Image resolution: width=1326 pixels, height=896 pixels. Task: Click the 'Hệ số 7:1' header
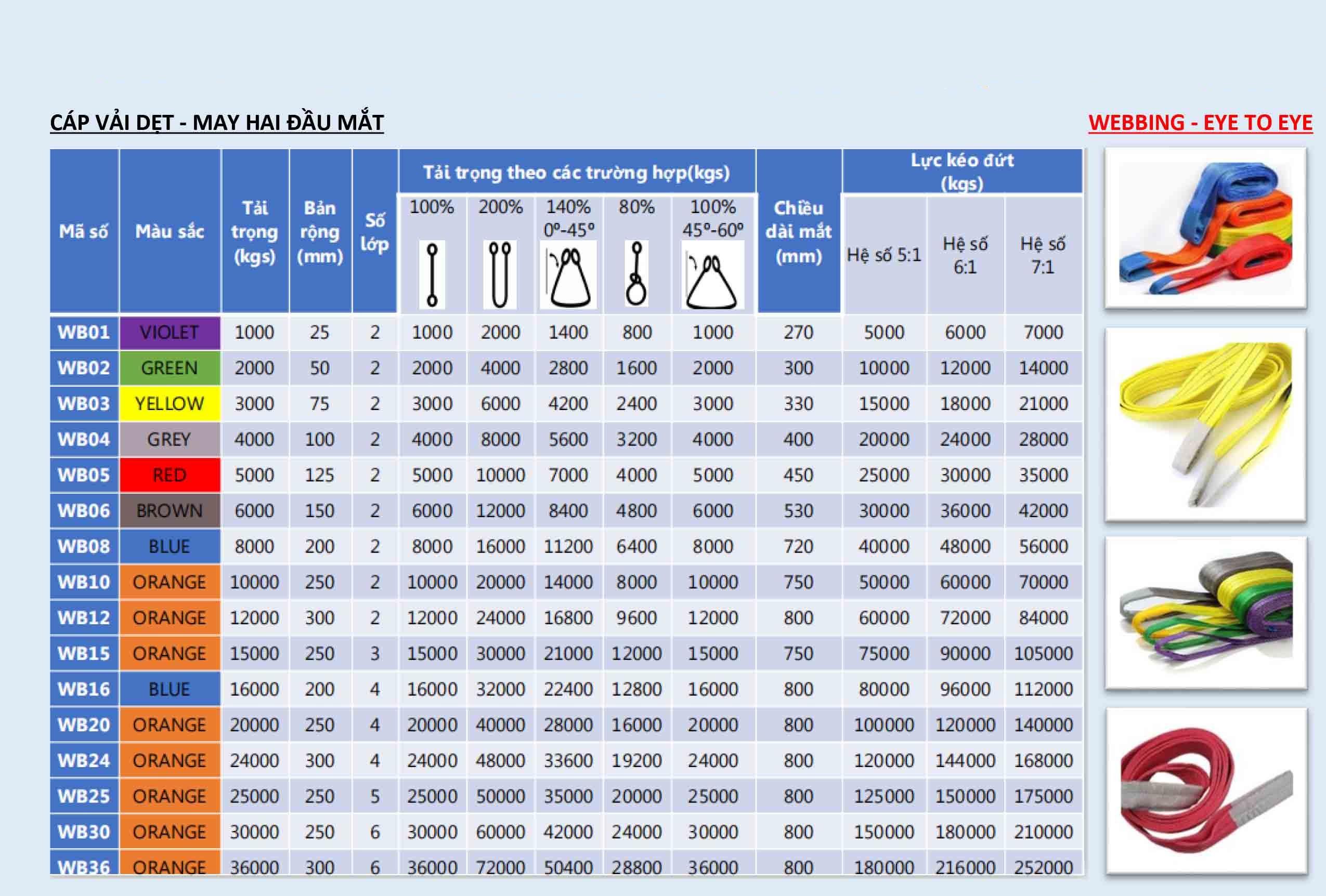(1043, 255)
